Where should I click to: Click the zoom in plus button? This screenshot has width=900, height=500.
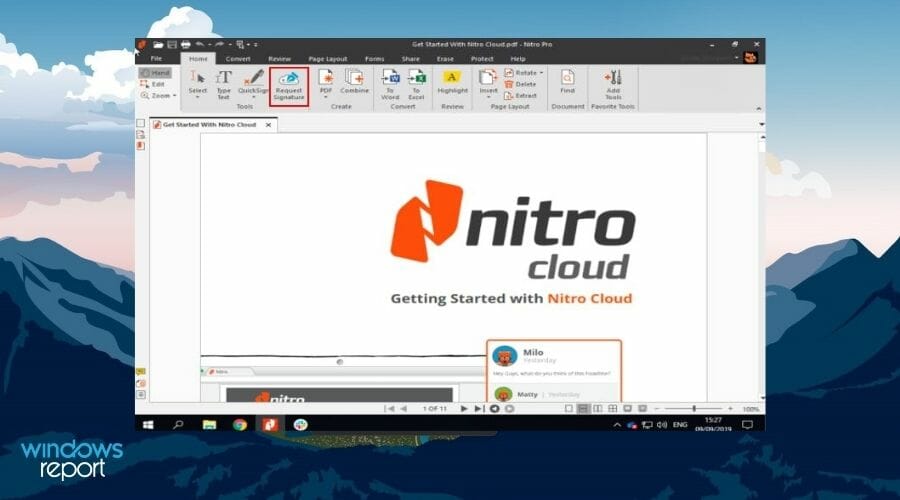[730, 409]
